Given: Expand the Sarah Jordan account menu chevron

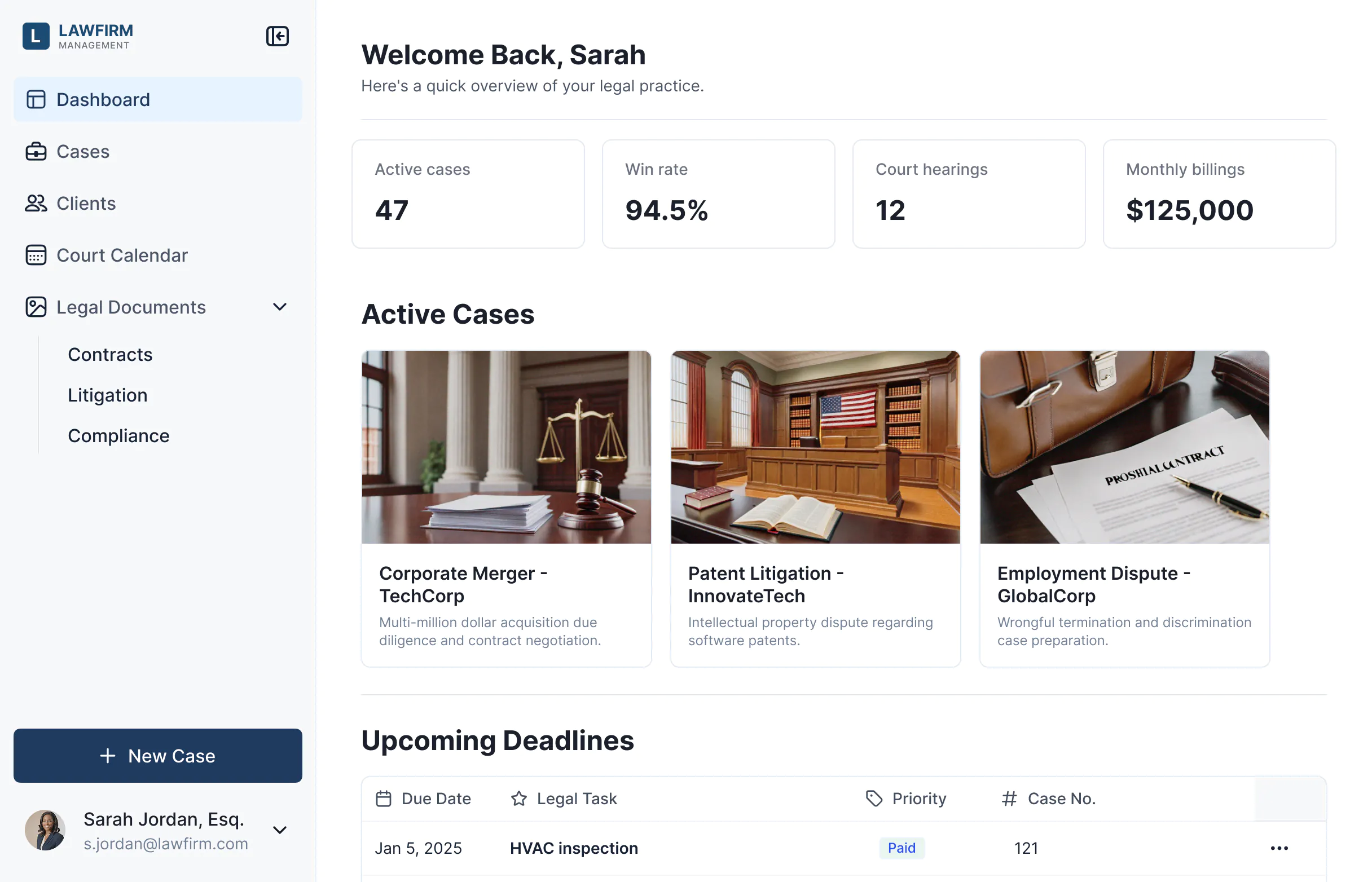Looking at the screenshot, I should click(280, 830).
